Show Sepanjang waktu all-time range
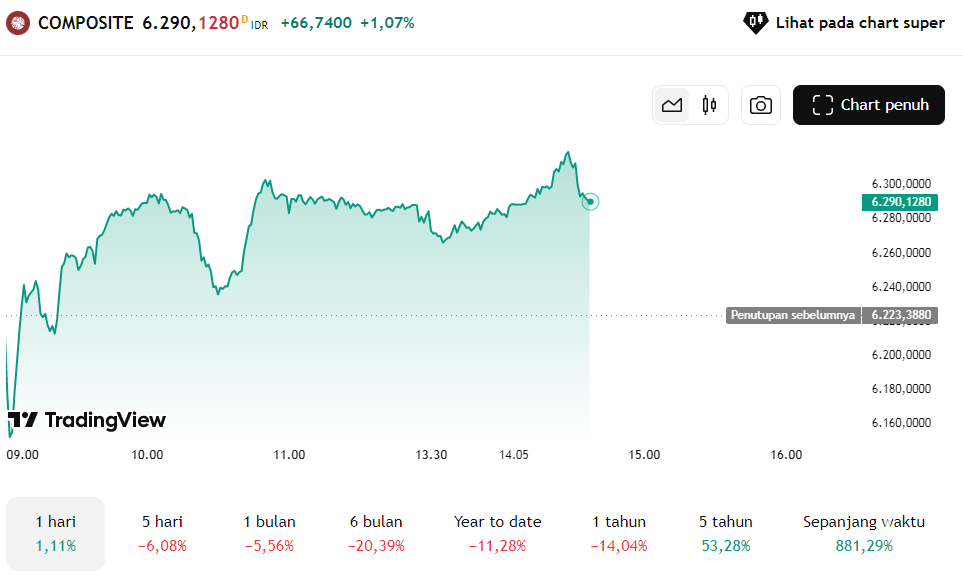 coord(864,533)
